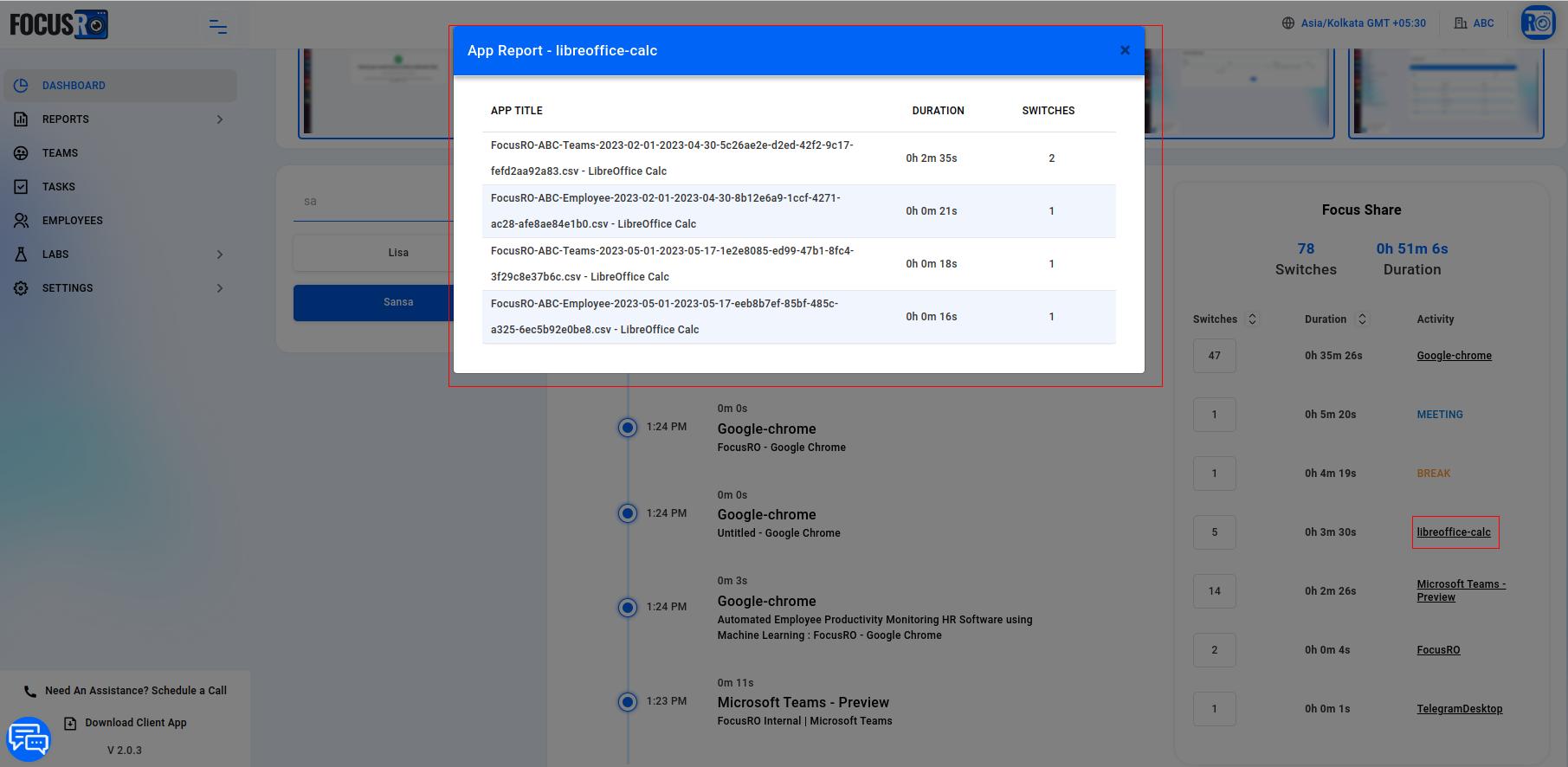Viewport: 1568px width, 767px height.
Task: Click the Tasks checkbox icon in sidebar
Action: coord(22,187)
